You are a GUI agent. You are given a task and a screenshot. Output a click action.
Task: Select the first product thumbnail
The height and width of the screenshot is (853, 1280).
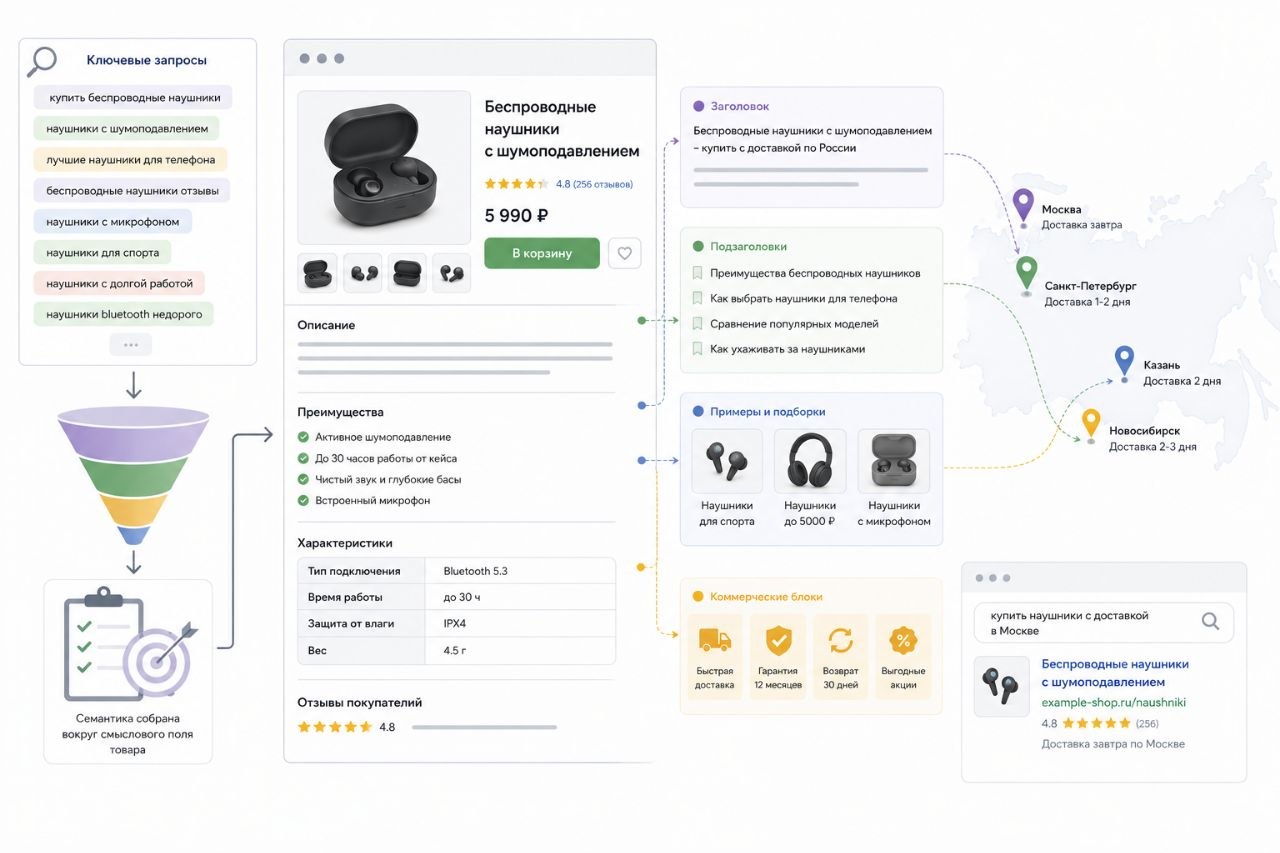pos(317,273)
